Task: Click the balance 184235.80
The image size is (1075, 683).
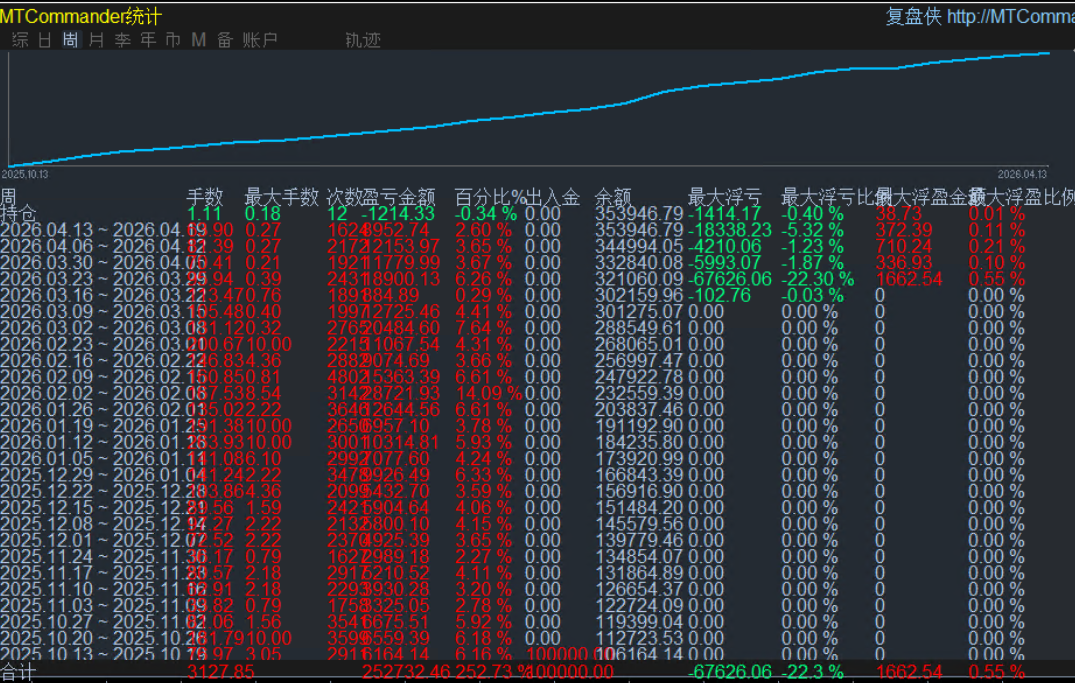Action: pyautogui.click(x=639, y=442)
